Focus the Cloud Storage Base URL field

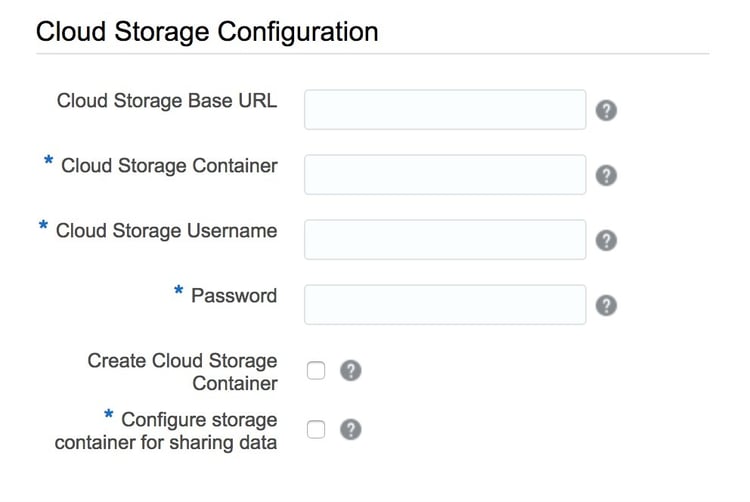[x=445, y=109]
